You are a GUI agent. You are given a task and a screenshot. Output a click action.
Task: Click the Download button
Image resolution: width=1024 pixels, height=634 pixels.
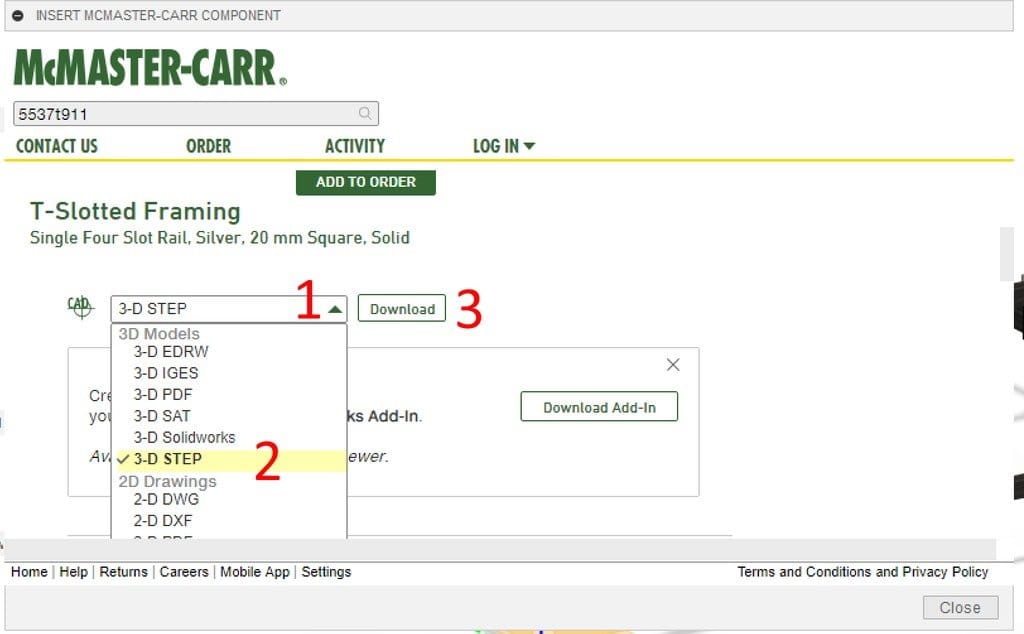[402, 309]
